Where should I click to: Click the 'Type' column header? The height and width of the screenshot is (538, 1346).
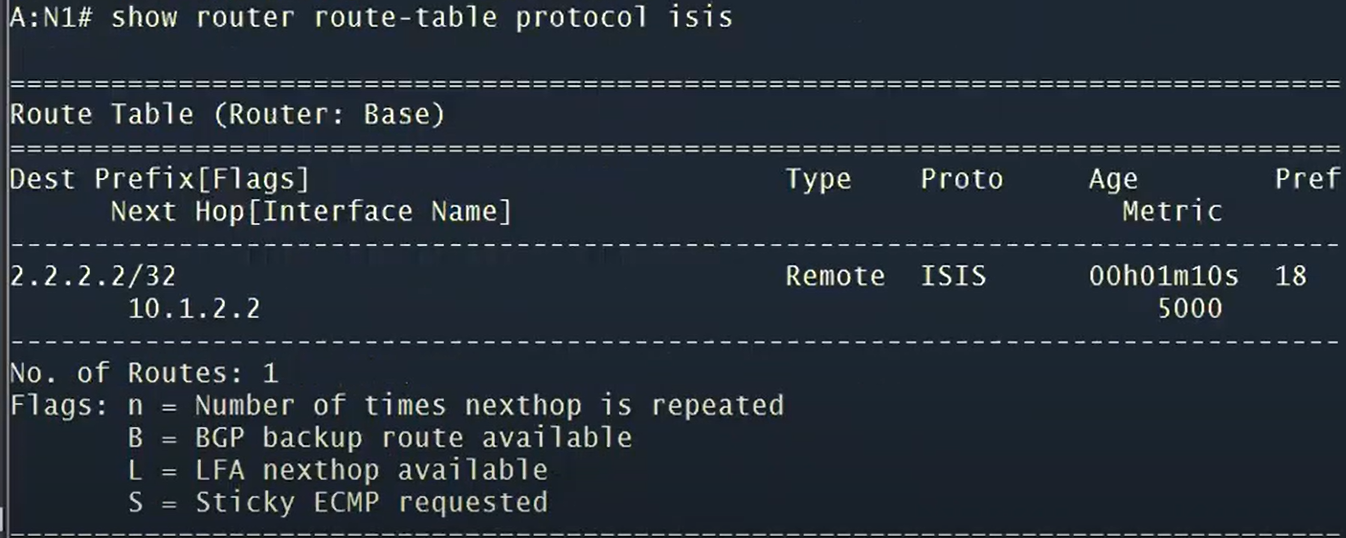(x=818, y=179)
